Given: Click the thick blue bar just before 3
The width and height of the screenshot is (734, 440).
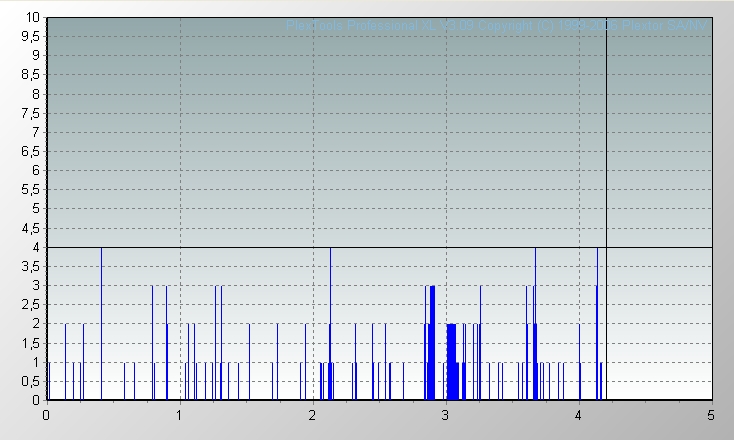Looking at the screenshot, I should tap(432, 345).
